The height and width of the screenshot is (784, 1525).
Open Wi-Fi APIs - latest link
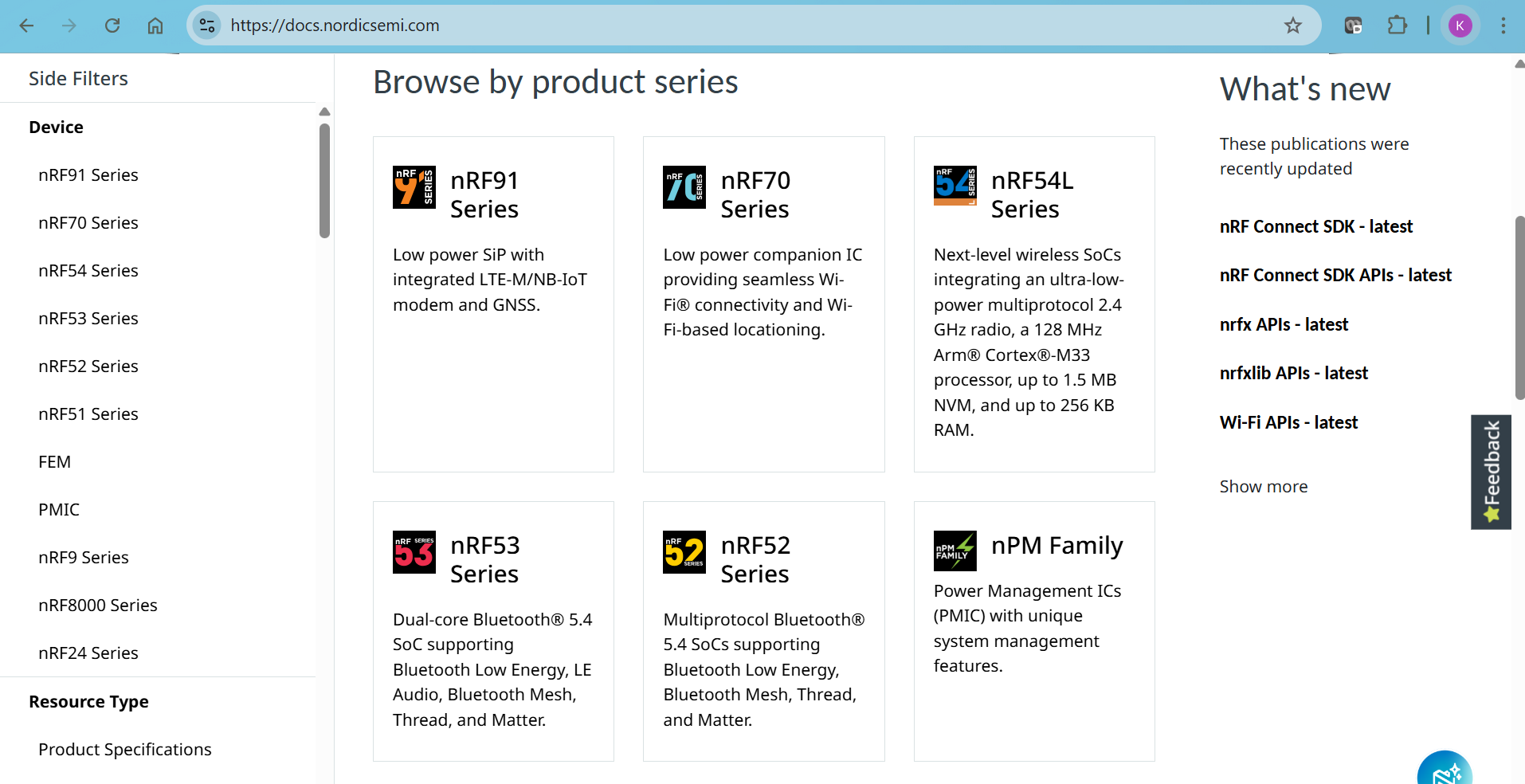[x=1288, y=423]
